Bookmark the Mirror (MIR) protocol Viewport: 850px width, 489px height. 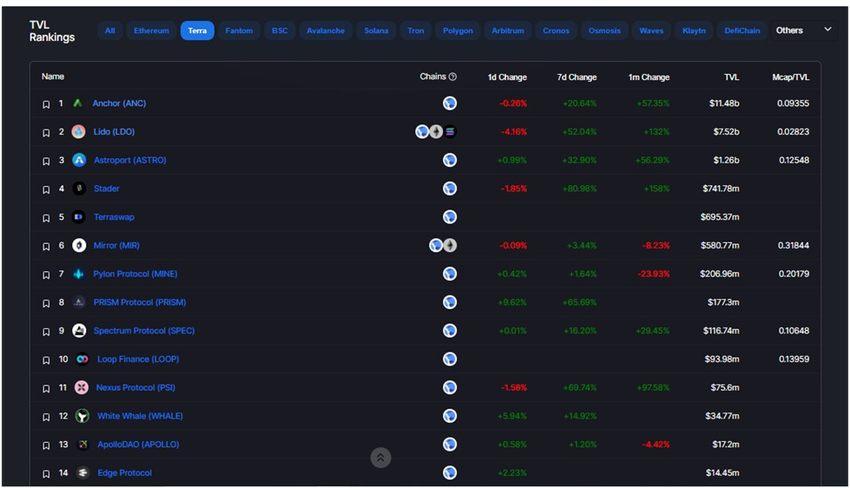46,246
